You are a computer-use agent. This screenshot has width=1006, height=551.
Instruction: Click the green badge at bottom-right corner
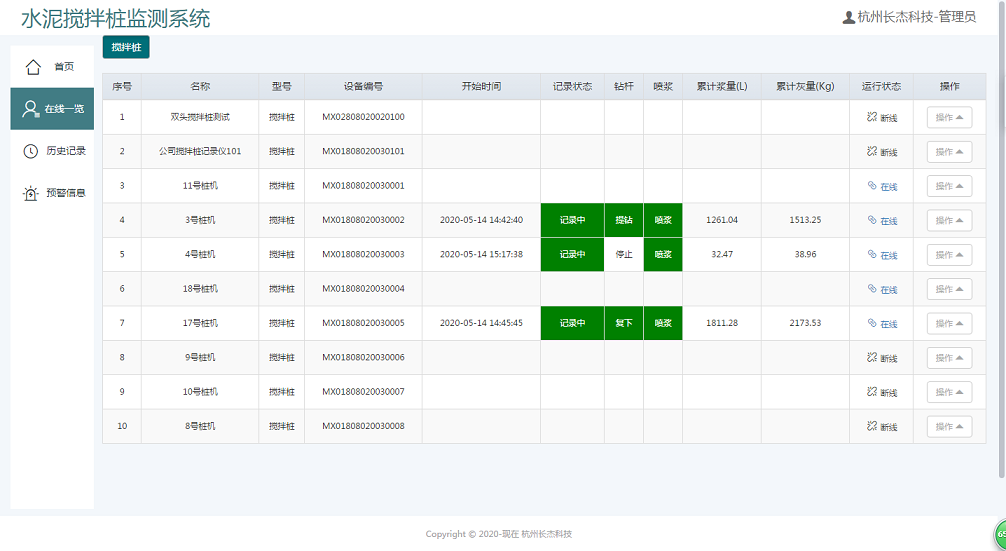pos(998,534)
